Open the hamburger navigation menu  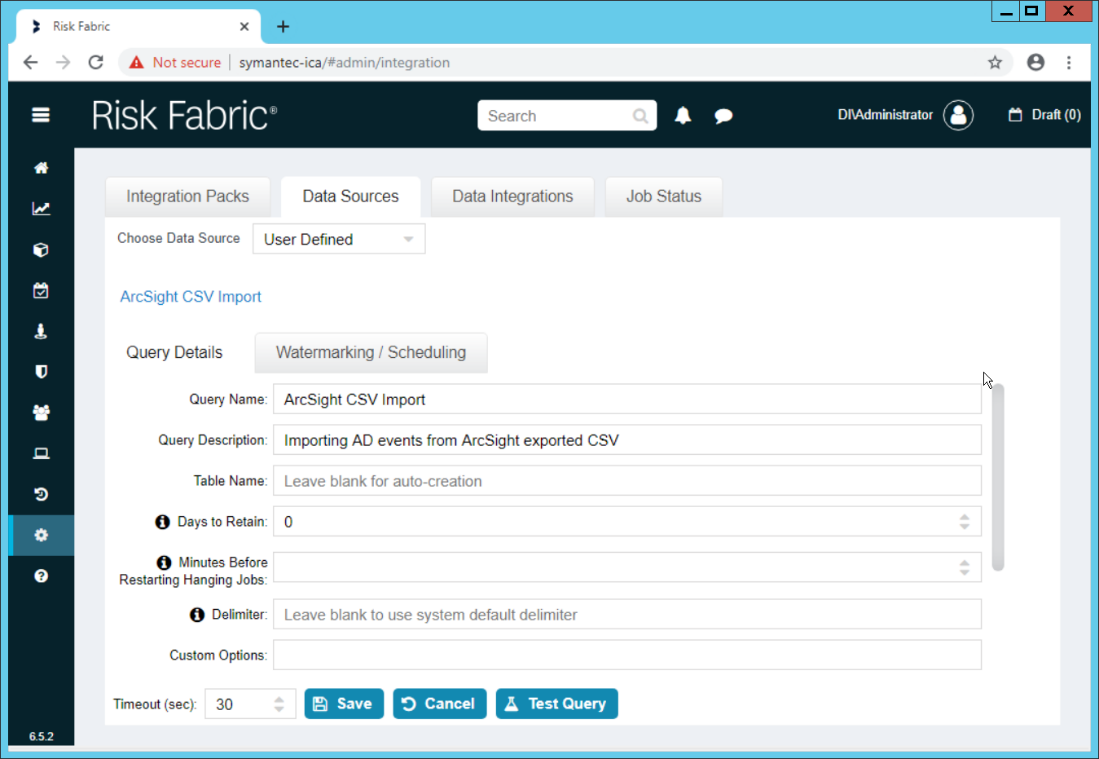tap(41, 115)
